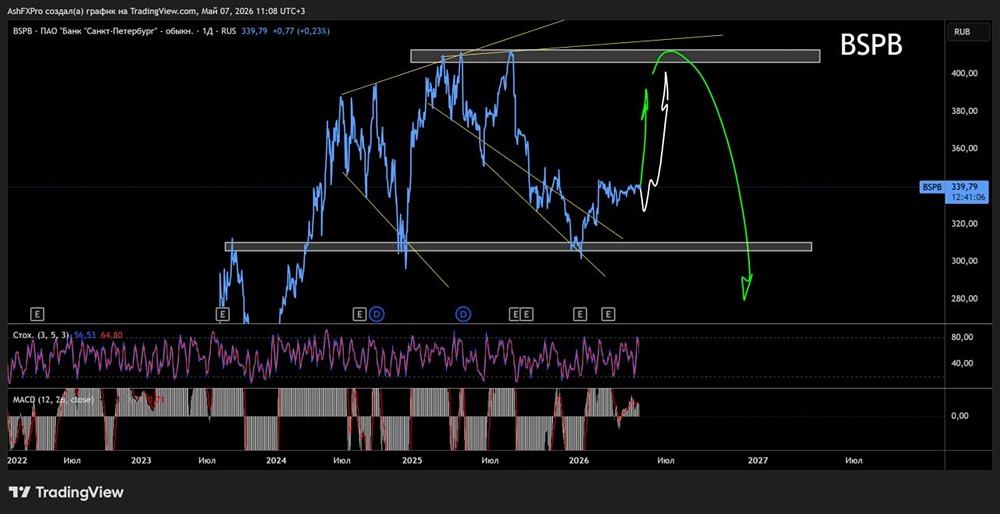Select the MACD (12, 26, close) indicator legend
Viewport: 1000px width, 514px height.
tap(53, 400)
